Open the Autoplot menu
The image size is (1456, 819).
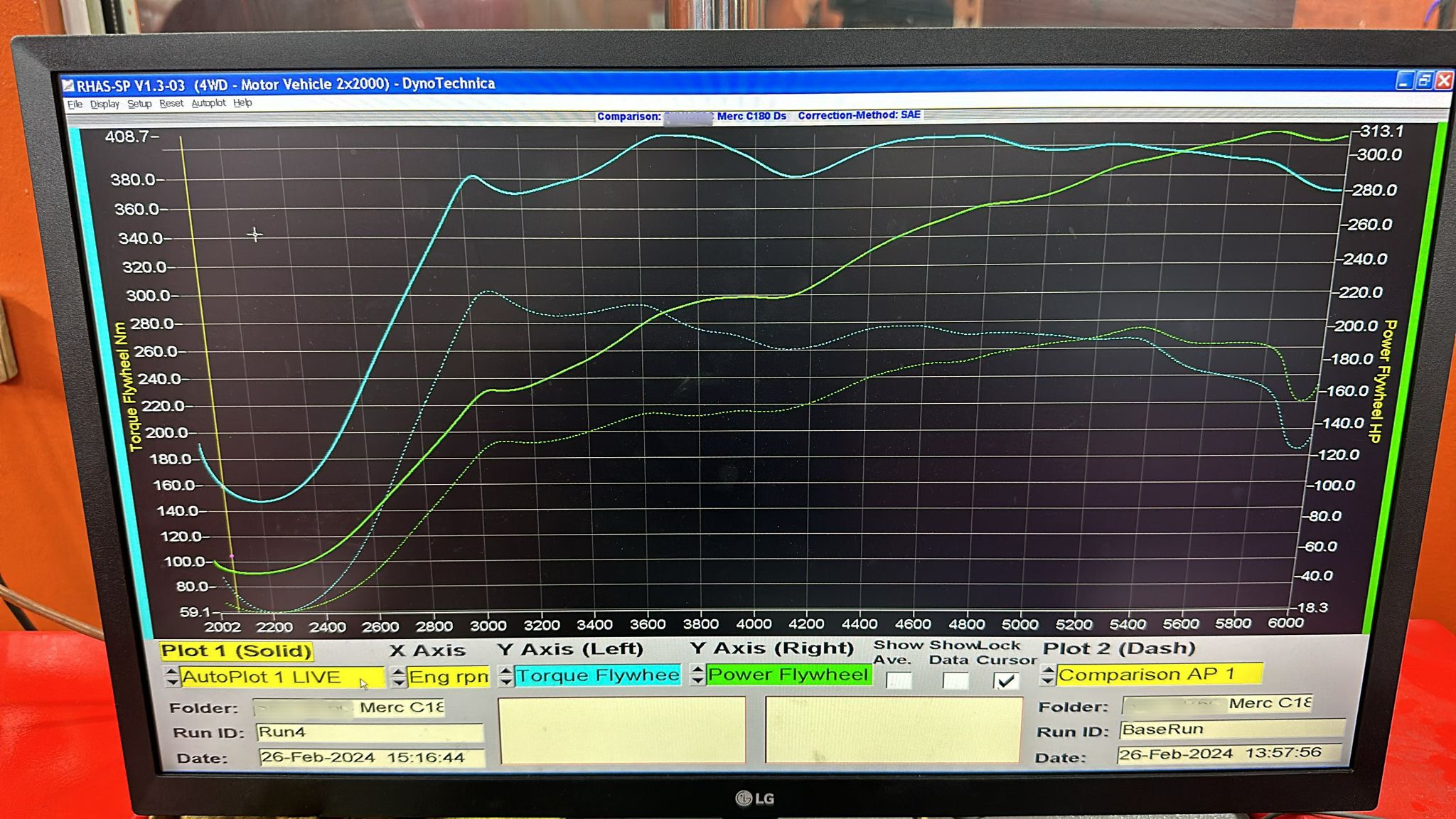tap(208, 103)
